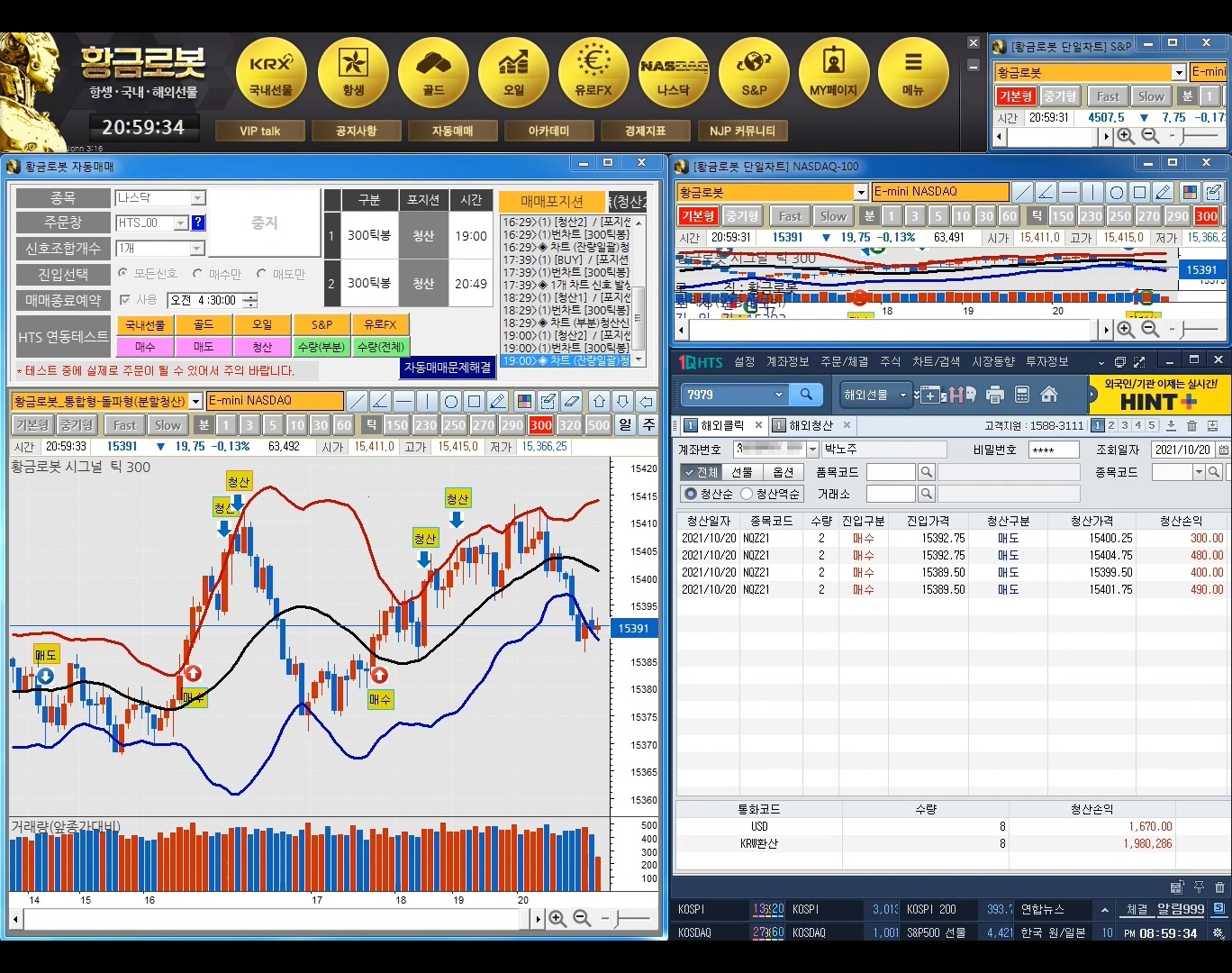
Task: Click up arrow icon in main chart toolbar
Action: click(599, 401)
